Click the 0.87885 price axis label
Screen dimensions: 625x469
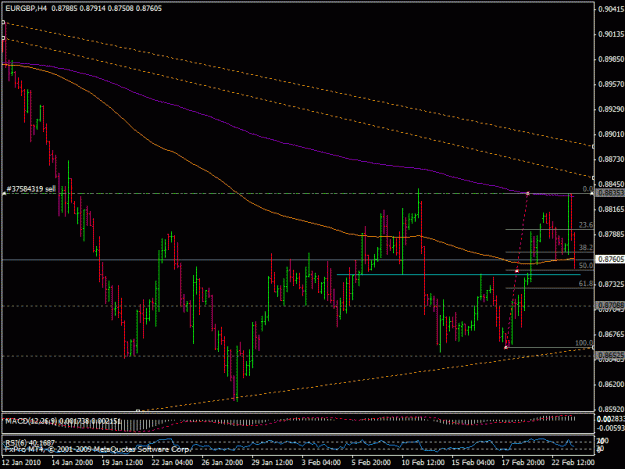coord(611,234)
